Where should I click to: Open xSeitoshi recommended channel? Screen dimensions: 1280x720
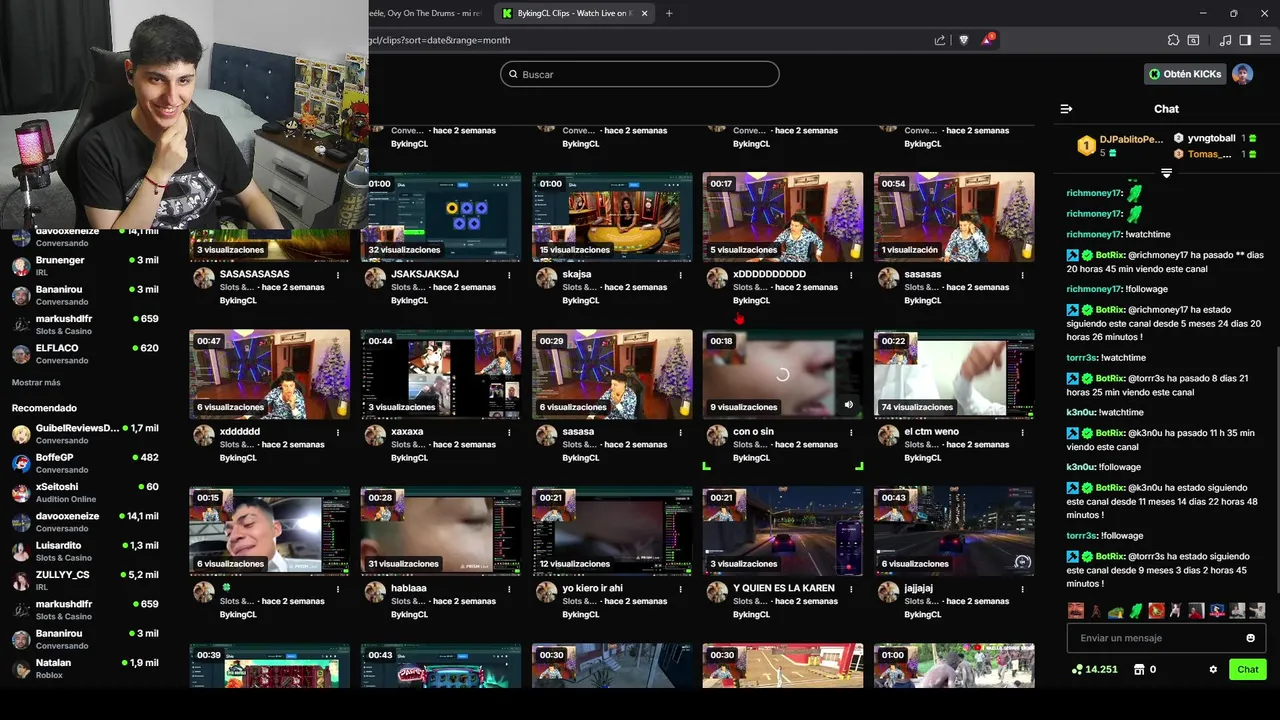pyautogui.click(x=85, y=492)
